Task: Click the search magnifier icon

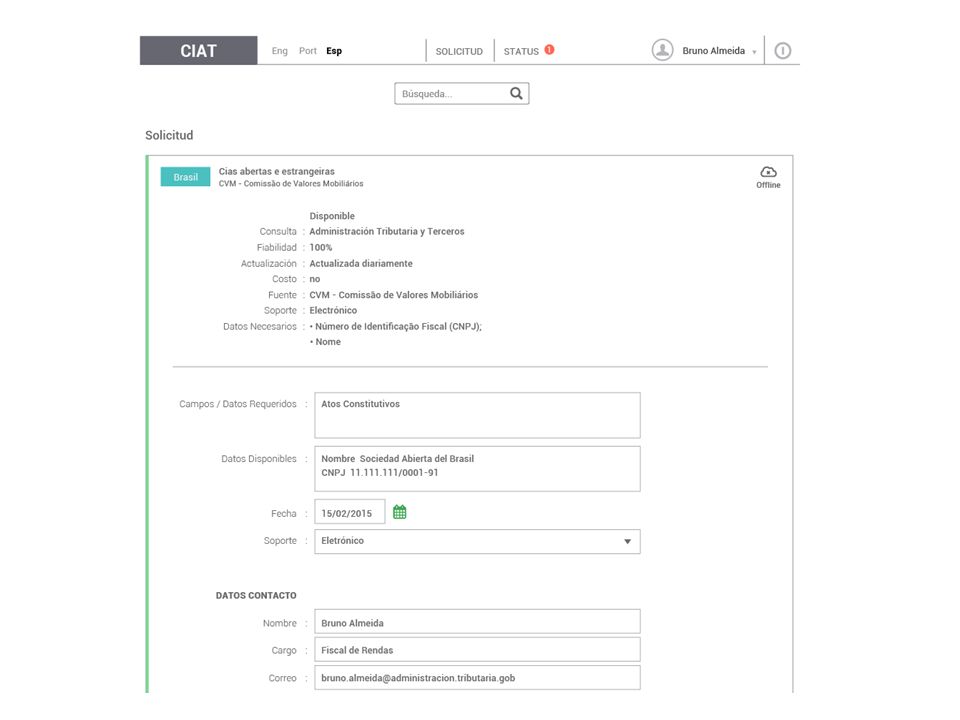Action: pos(516,93)
